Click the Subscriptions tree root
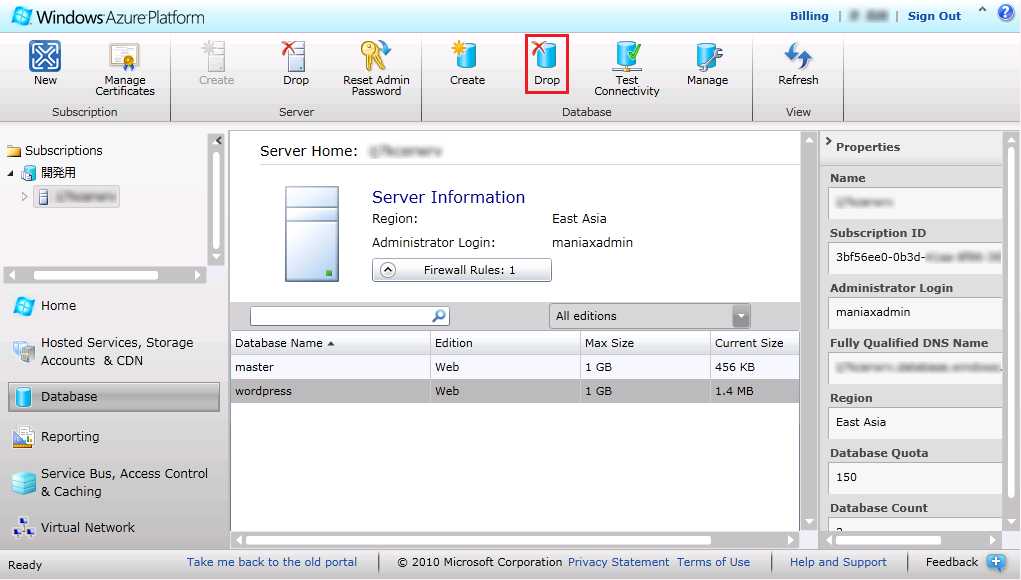The width and height of the screenshot is (1021, 580). coord(63,151)
